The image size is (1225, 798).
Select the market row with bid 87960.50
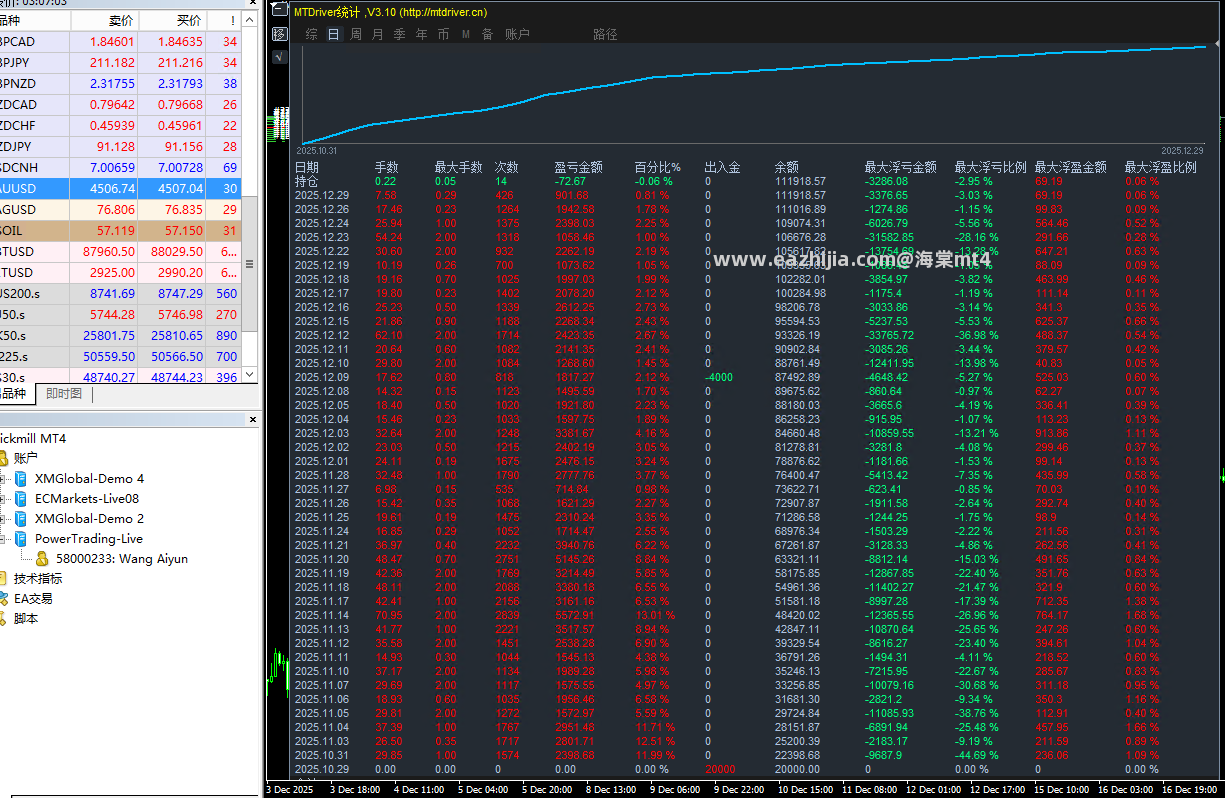point(121,251)
